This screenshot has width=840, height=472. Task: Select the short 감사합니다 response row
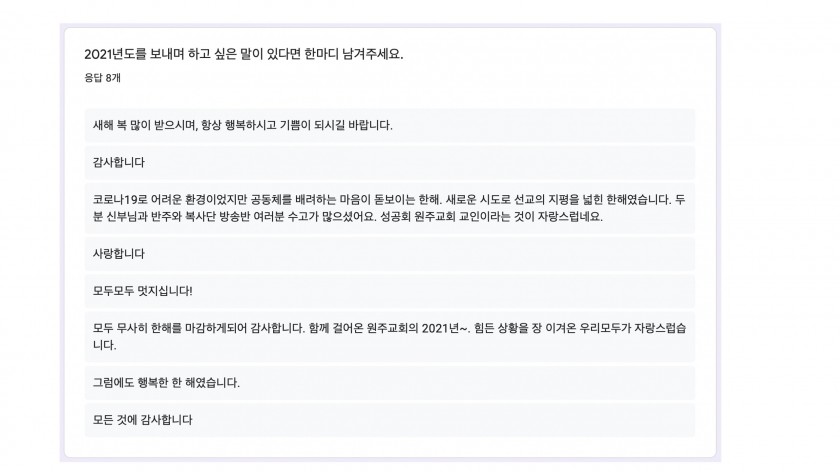[x=389, y=162]
